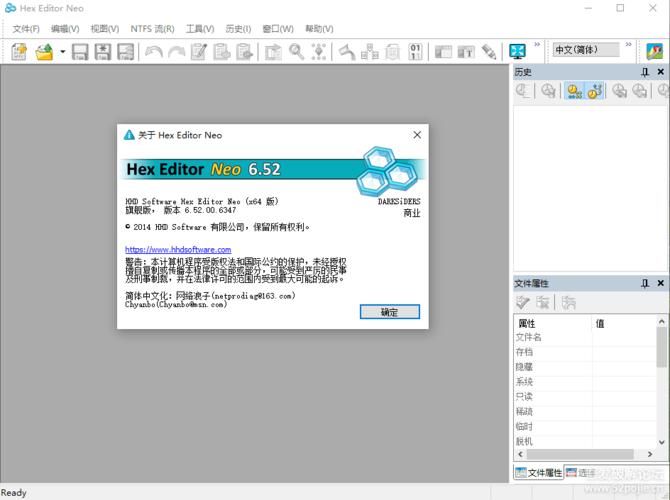Image resolution: width=670 pixels, height=500 pixels.
Task: Click 确定 button in About dialog
Action: tap(390, 312)
